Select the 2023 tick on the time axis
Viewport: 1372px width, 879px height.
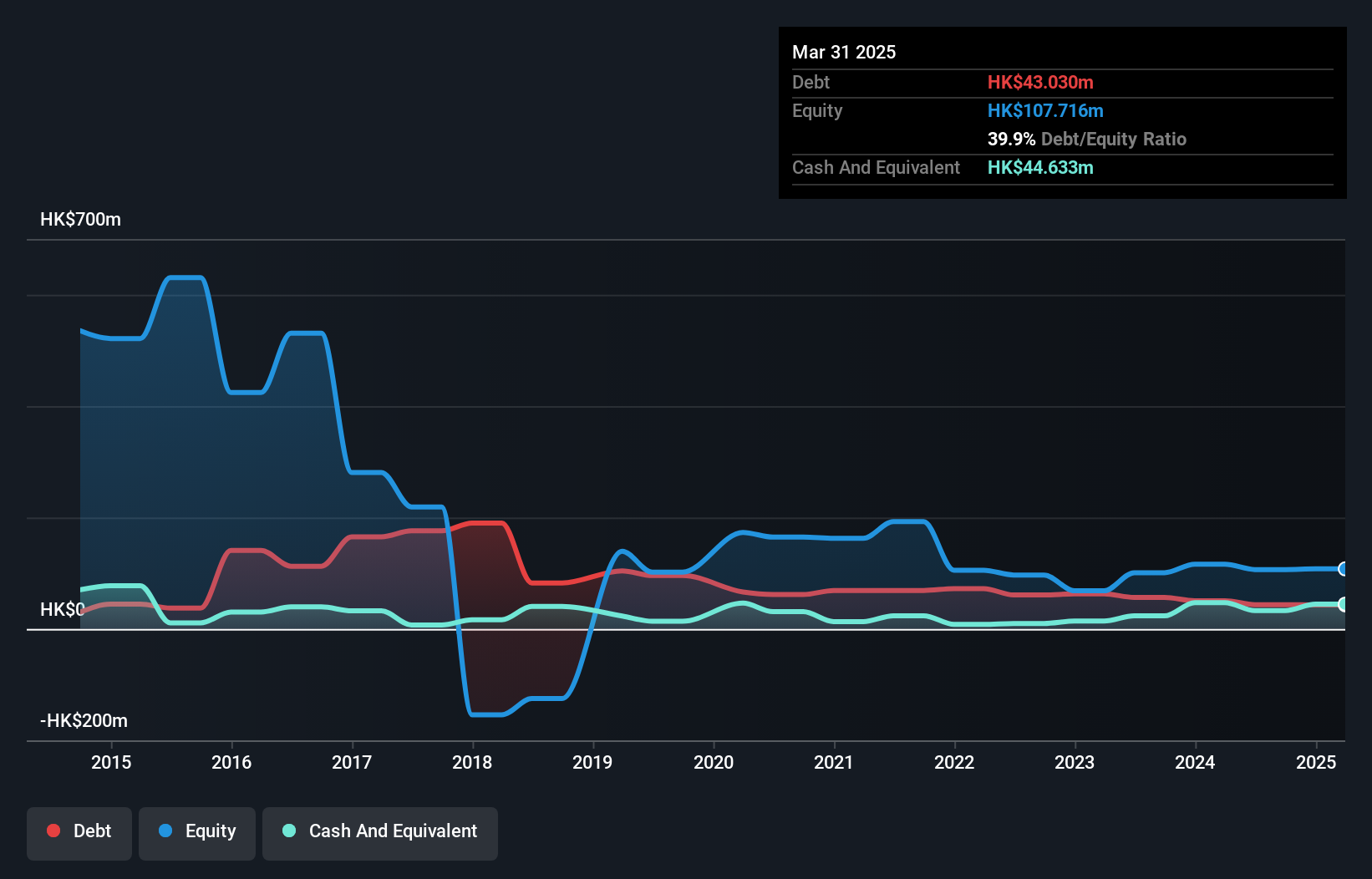coord(1075,762)
